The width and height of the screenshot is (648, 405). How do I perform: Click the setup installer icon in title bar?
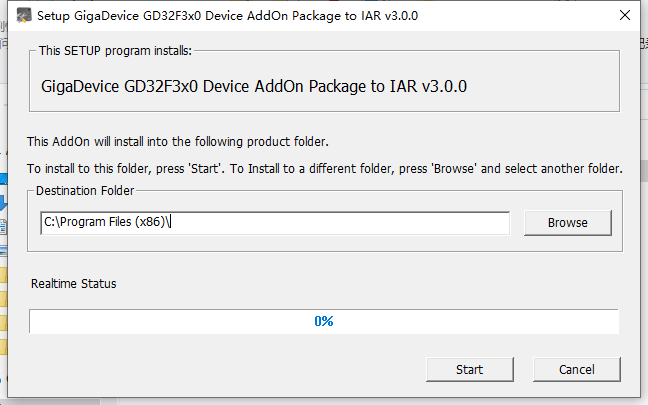(23, 16)
